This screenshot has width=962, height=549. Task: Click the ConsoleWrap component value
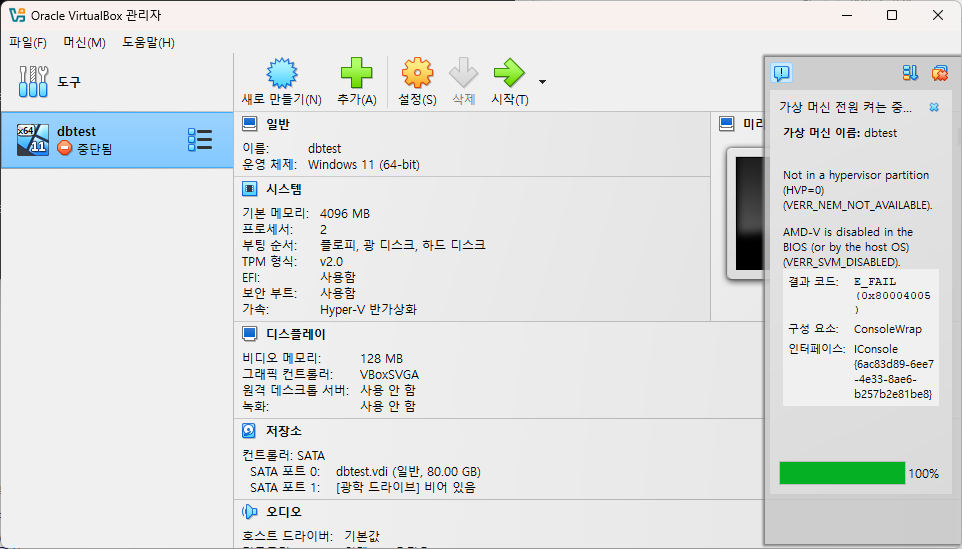click(x=888, y=329)
